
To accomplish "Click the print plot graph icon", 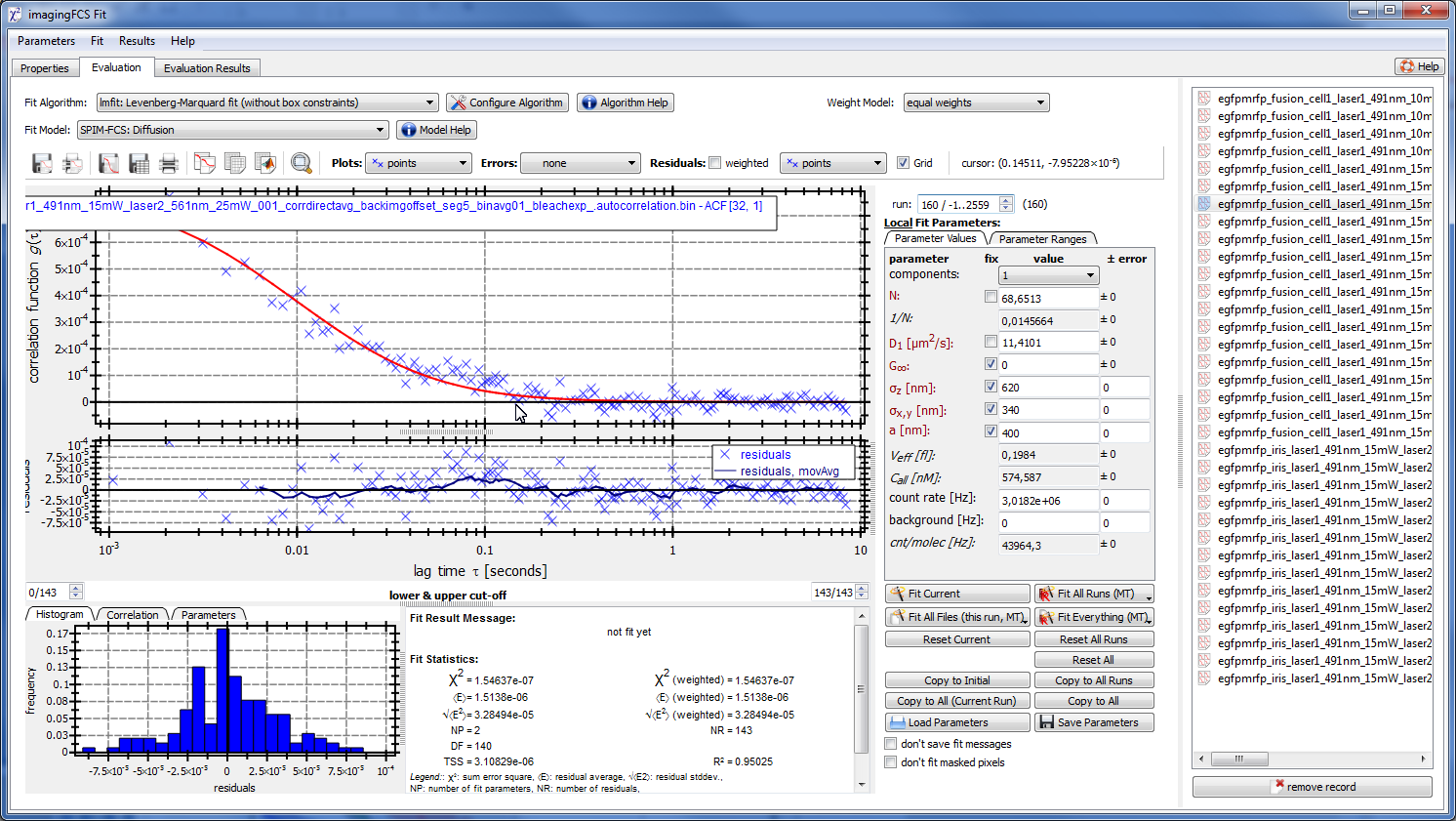I will (72, 163).
